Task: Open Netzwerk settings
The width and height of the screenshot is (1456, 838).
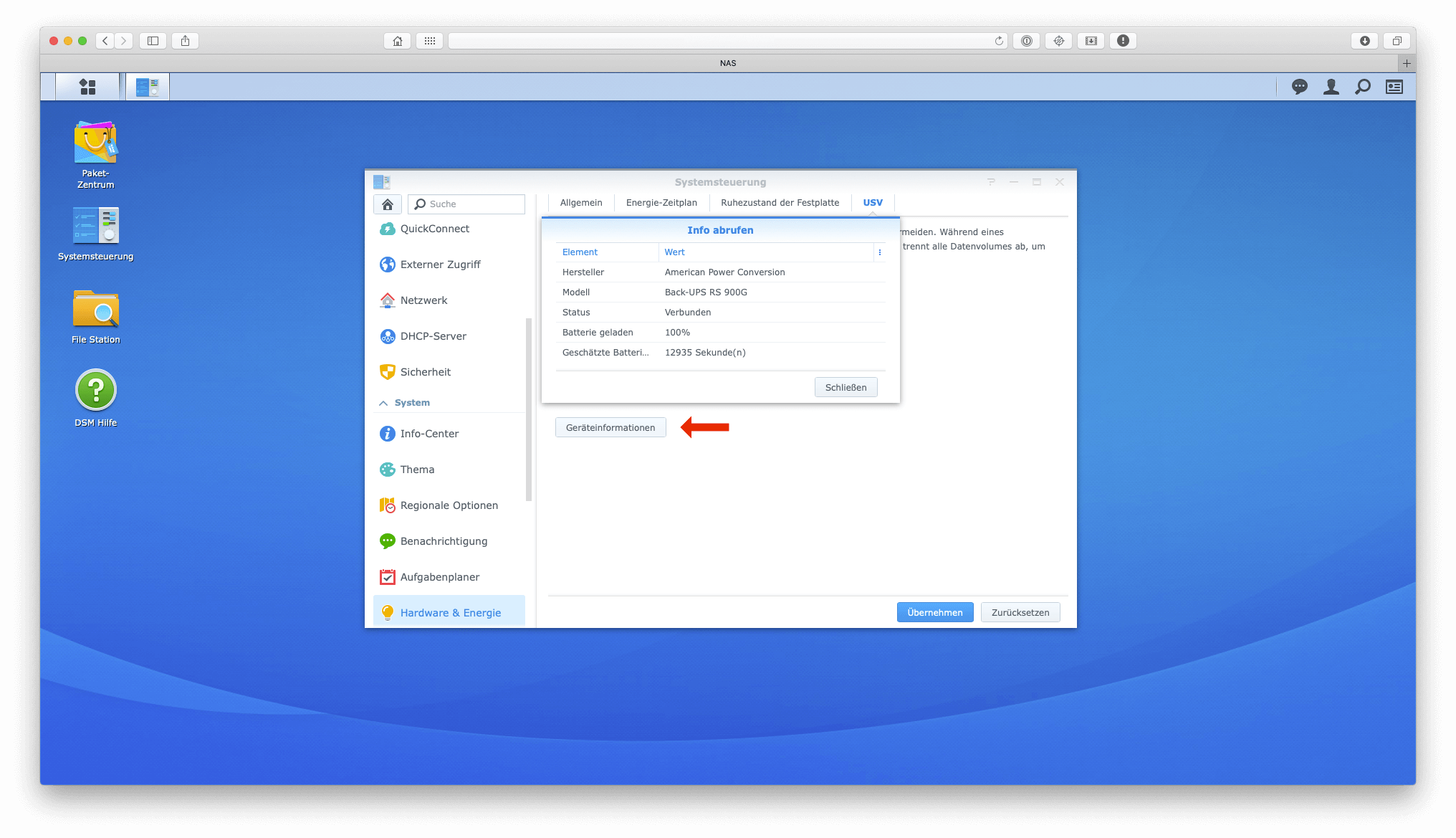Action: click(x=449, y=300)
